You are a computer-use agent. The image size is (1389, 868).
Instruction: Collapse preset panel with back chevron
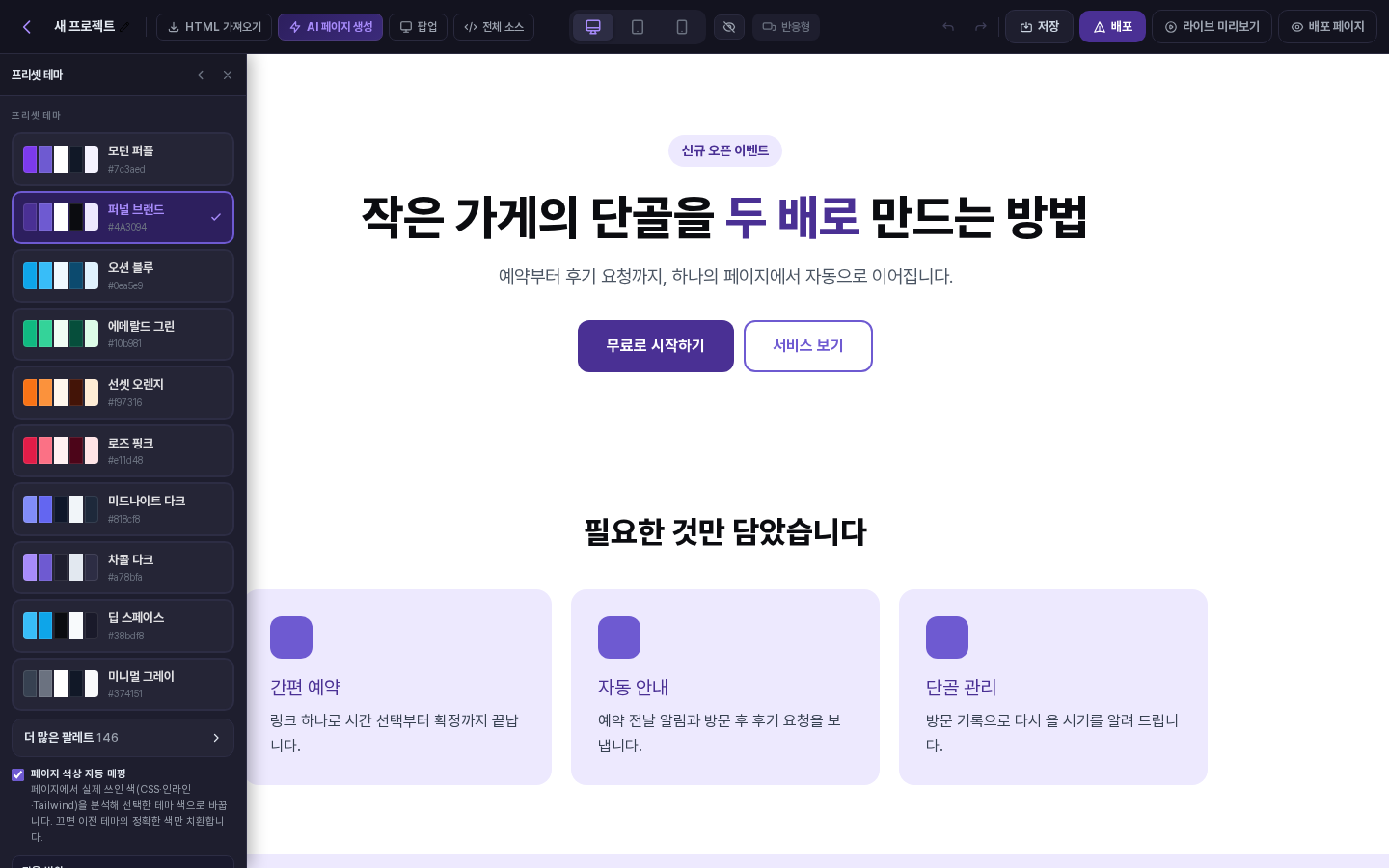(201, 75)
